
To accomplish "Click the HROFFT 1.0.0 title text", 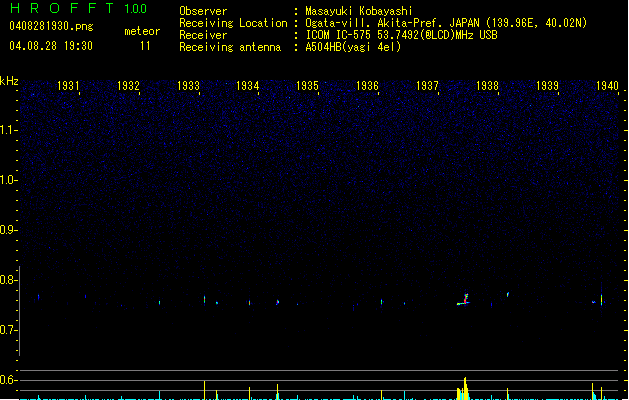I will pyautogui.click(x=79, y=8).
